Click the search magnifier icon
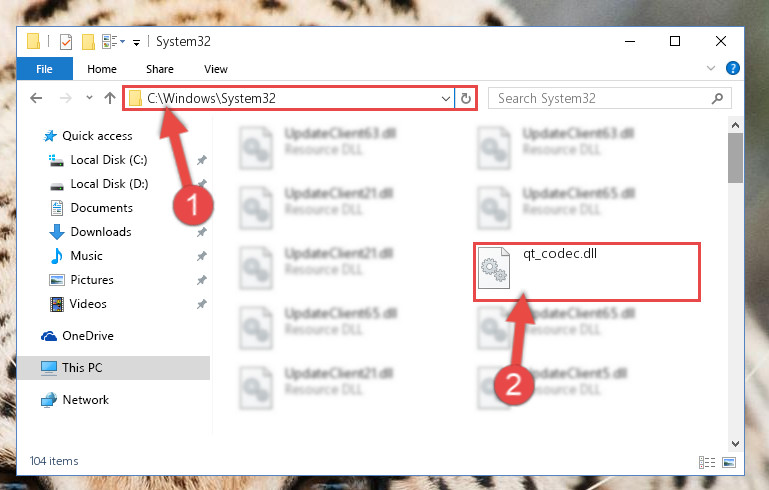Viewport: 769px width, 490px height. (717, 99)
